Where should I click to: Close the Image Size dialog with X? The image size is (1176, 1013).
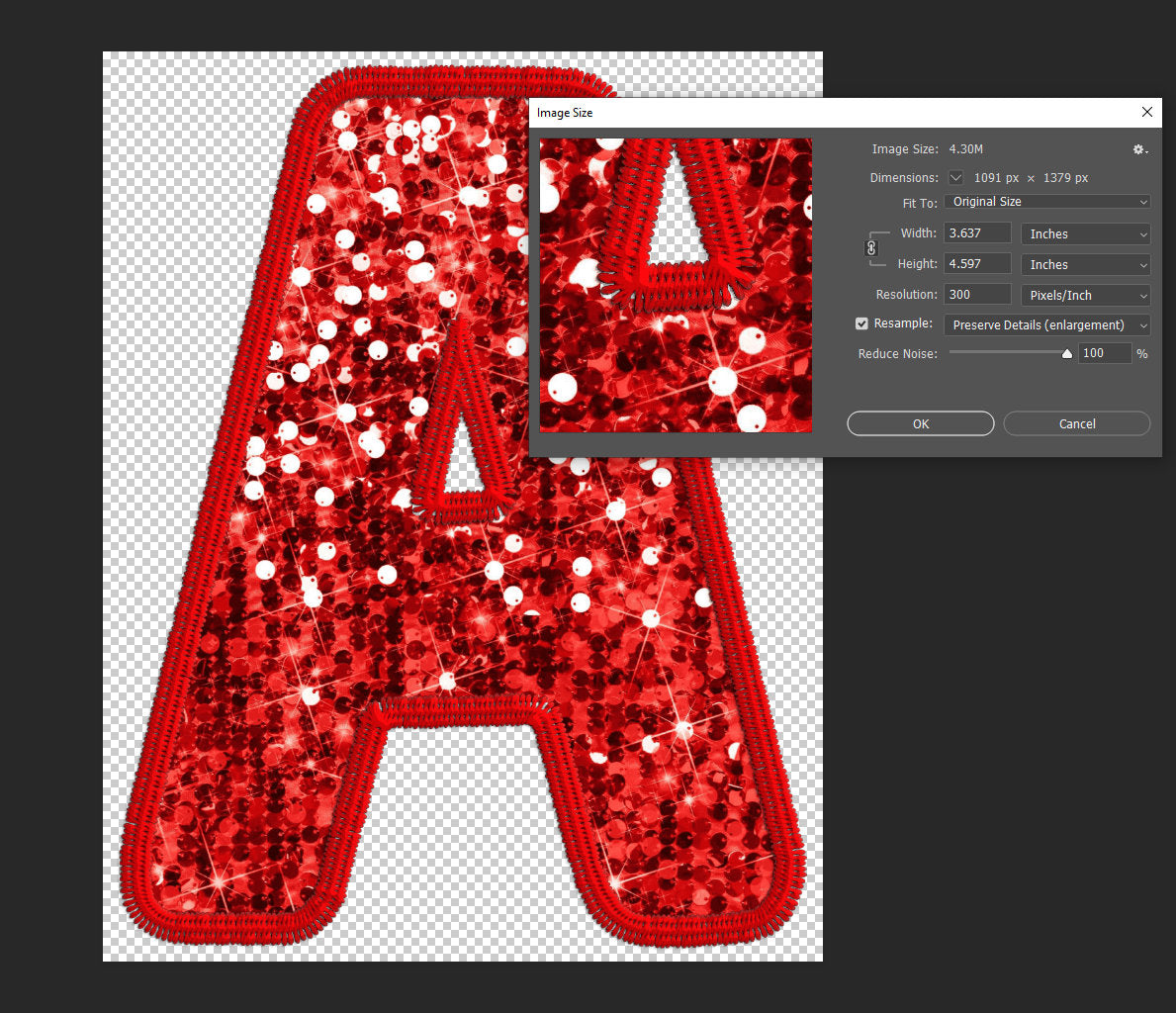tap(1146, 112)
